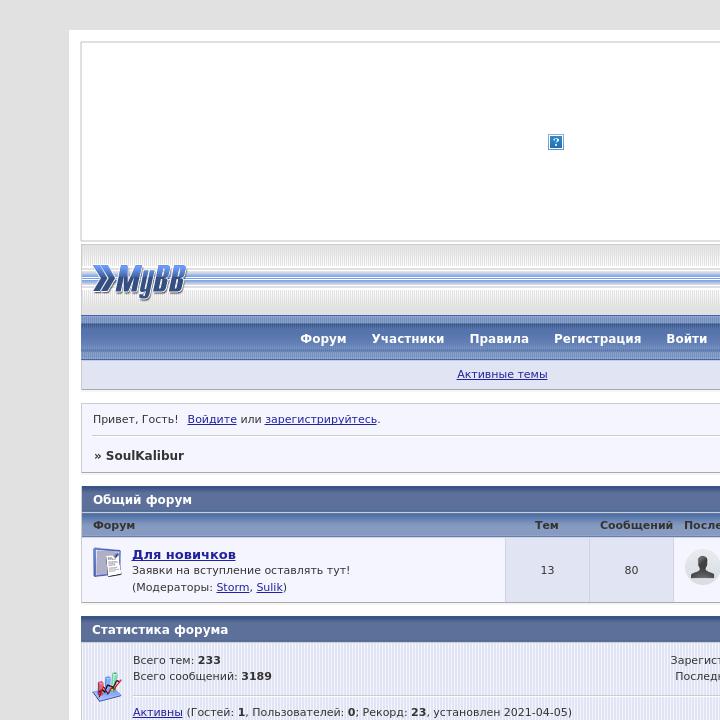Click the Всего тем: 233 text
720x720 pixels.
click(177, 660)
